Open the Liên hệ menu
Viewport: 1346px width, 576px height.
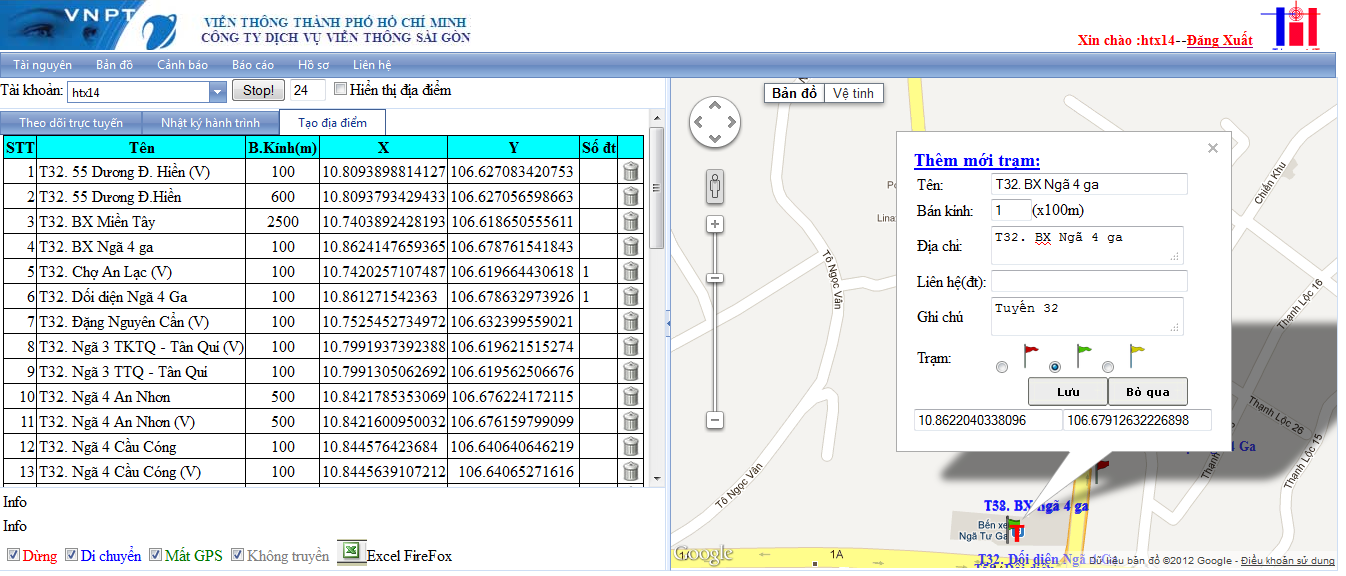372,65
